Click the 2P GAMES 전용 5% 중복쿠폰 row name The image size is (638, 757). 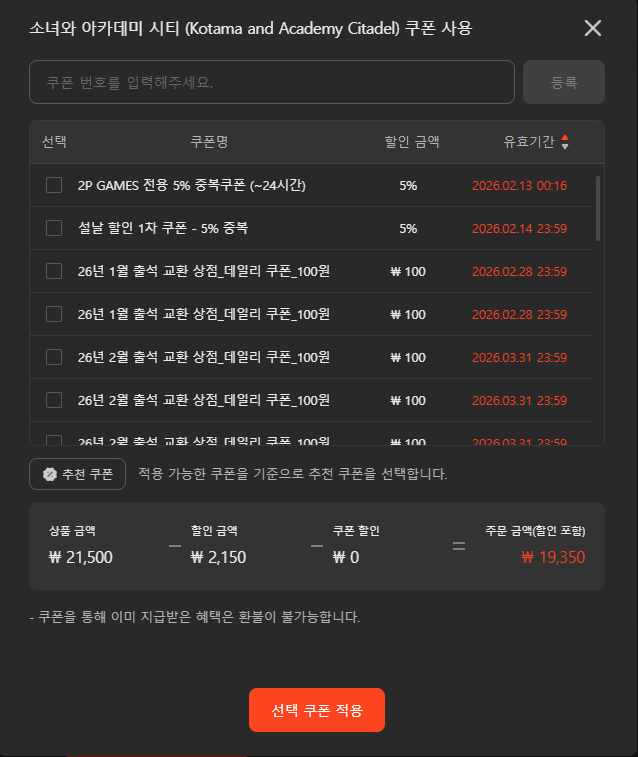point(191,185)
